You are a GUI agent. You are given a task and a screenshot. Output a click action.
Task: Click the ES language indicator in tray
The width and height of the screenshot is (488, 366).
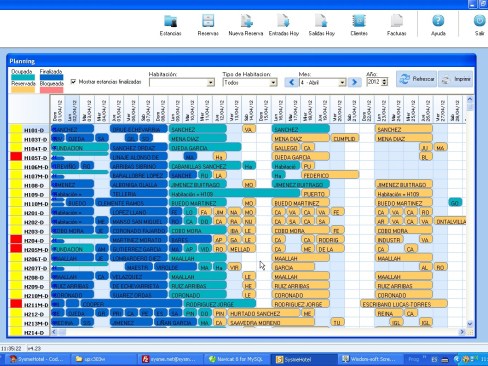pyautogui.click(x=434, y=359)
